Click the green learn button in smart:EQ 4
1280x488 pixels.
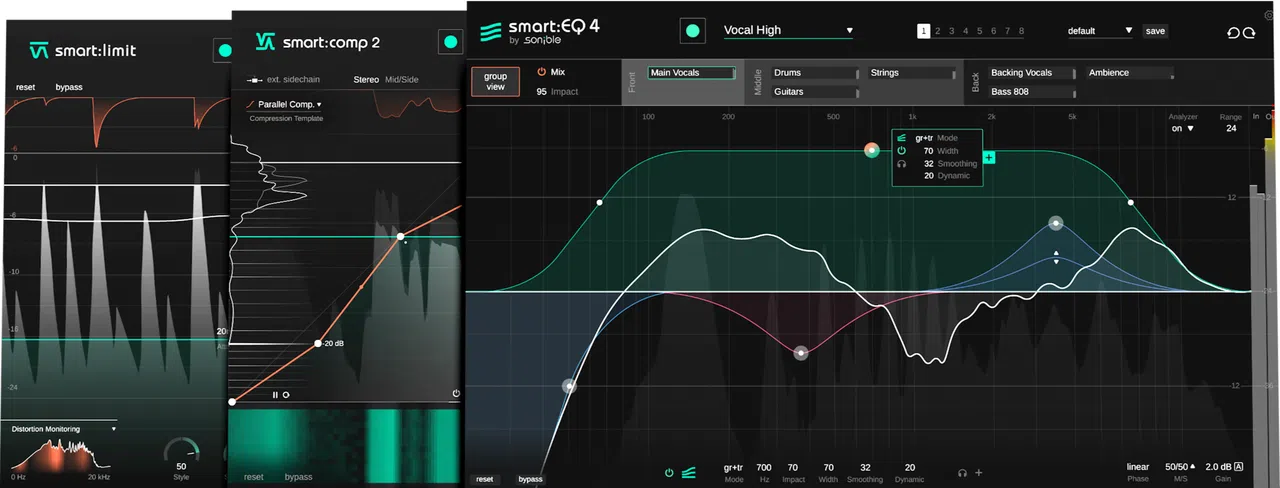691,31
